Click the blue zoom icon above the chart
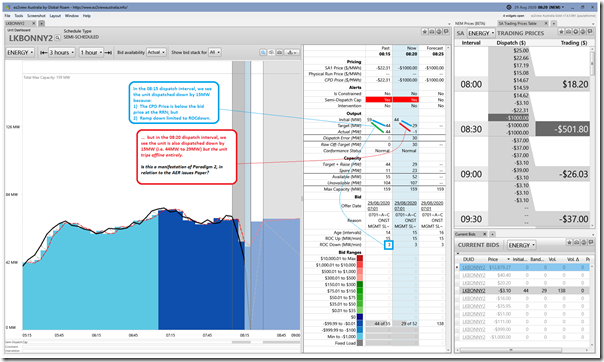604x362 pixels. click(x=263, y=52)
